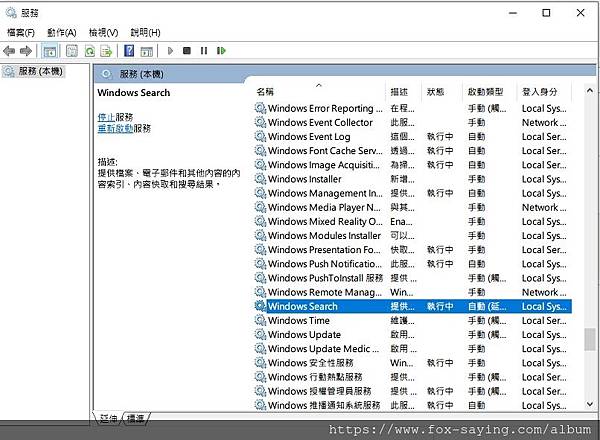Screen dimensions: 600x440
Task: Sort by 名稱 column header
Action: pyautogui.click(x=320, y=92)
